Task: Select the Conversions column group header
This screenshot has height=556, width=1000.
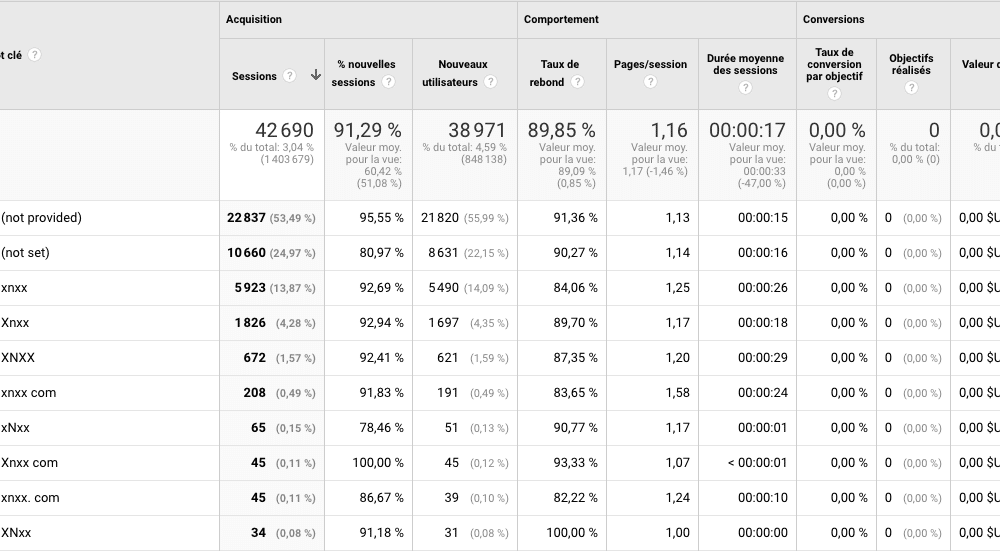Action: (833, 19)
